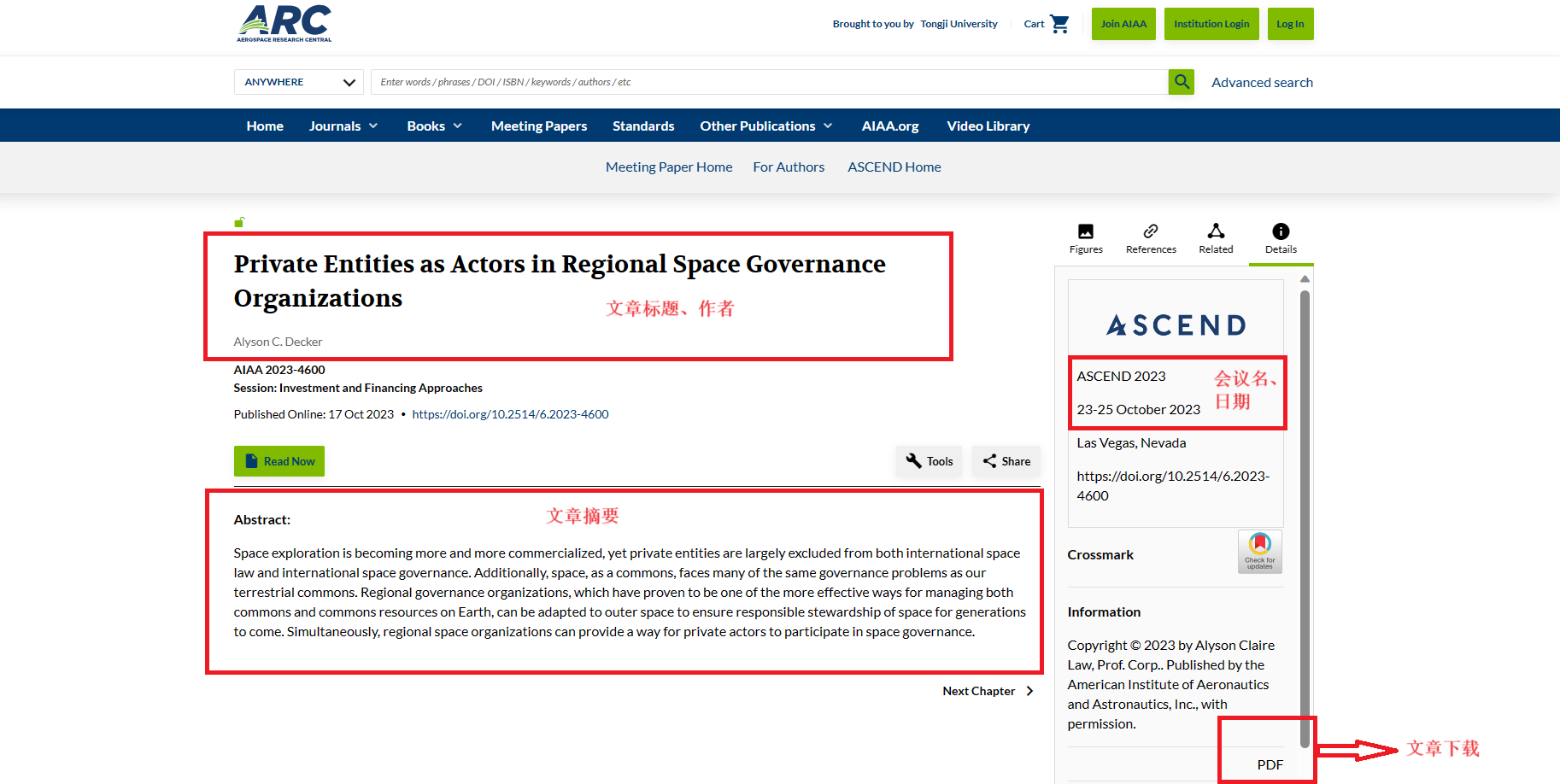Click the Crossmark check for updates badge
The image size is (1560, 784).
point(1260,552)
